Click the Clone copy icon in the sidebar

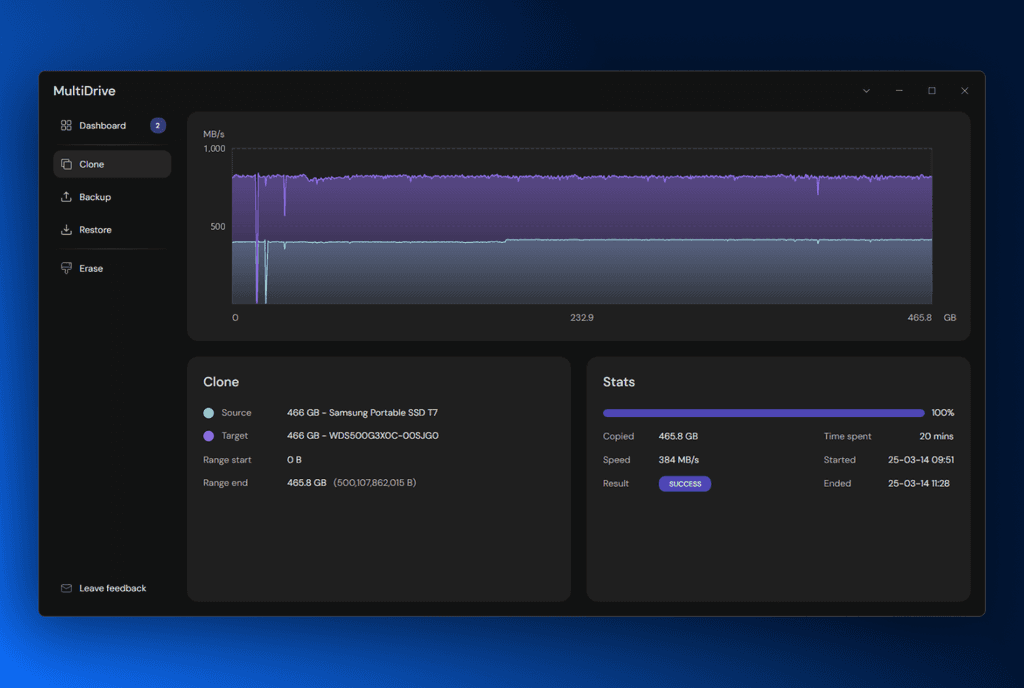(x=66, y=163)
